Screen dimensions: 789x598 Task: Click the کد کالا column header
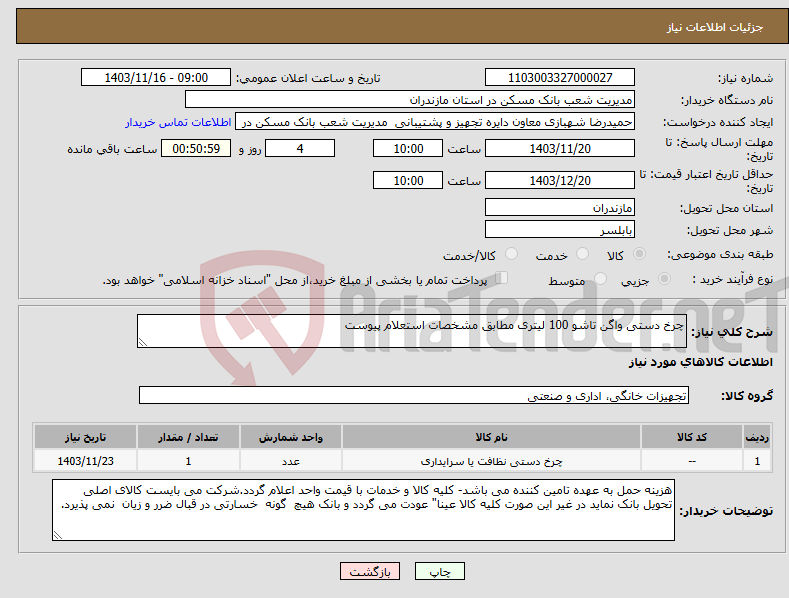pyautogui.click(x=692, y=437)
